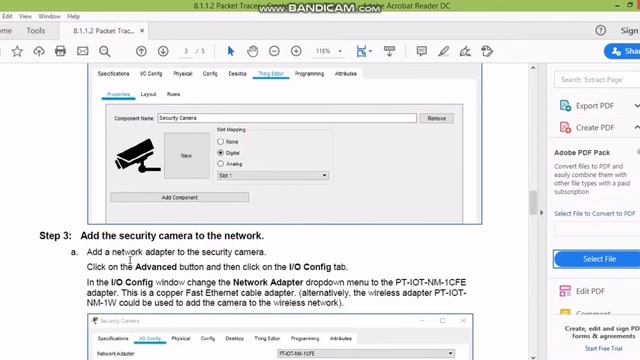This screenshot has width=640, height=360.
Task: Open the Help menu
Action: click(x=73, y=16)
